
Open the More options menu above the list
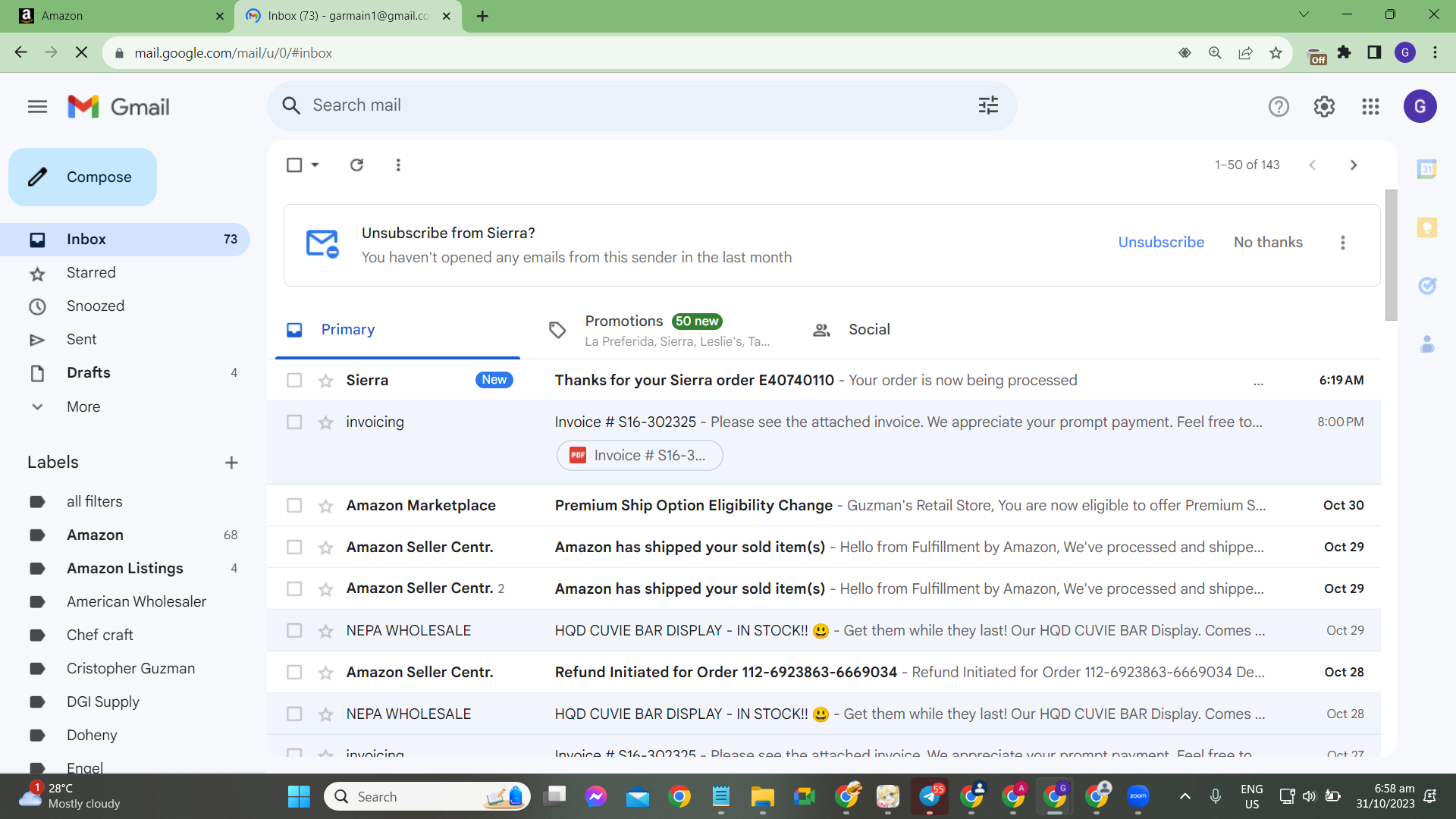pyautogui.click(x=398, y=165)
